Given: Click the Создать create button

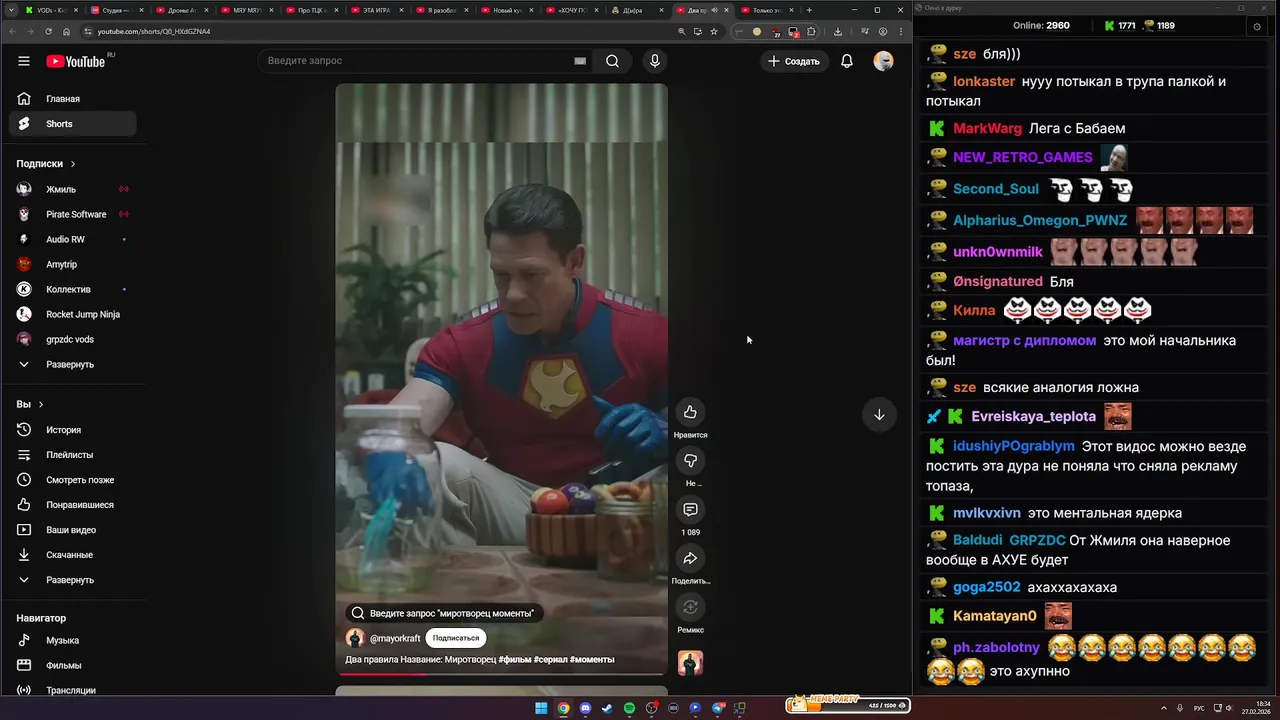Looking at the screenshot, I should [x=794, y=61].
